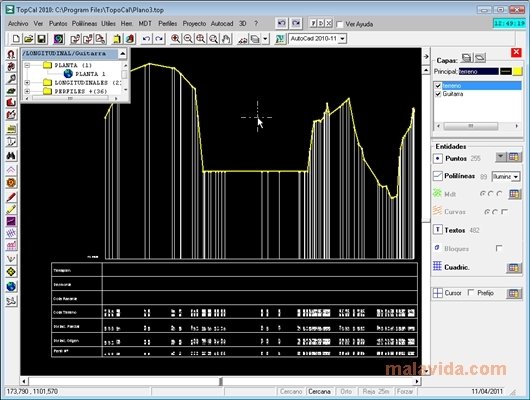530x400 pixels.
Task: Uncheck the terreno layer checkbox
Action: [438, 86]
